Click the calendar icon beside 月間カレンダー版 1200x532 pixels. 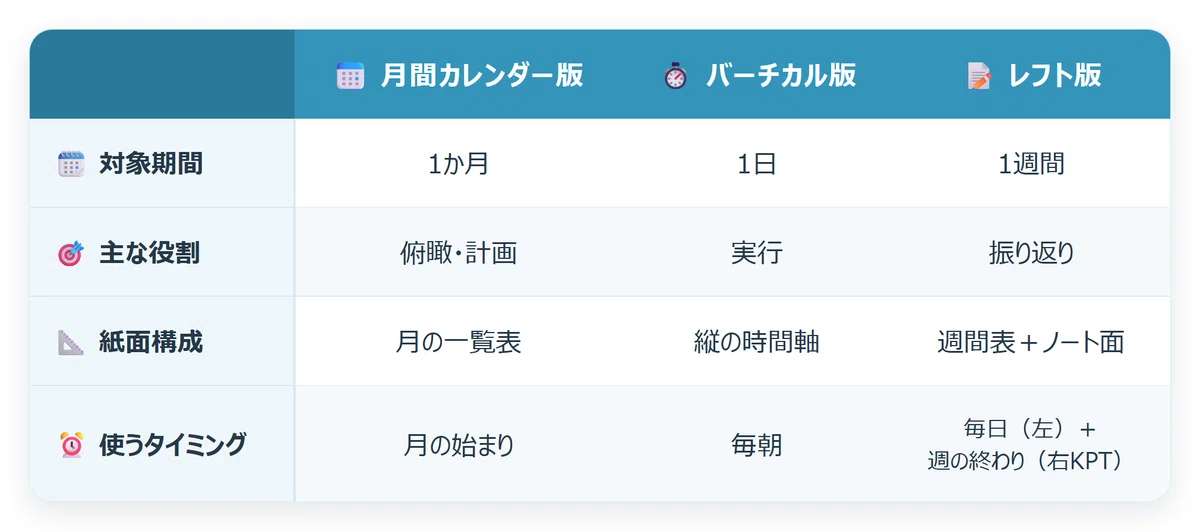click(x=350, y=76)
